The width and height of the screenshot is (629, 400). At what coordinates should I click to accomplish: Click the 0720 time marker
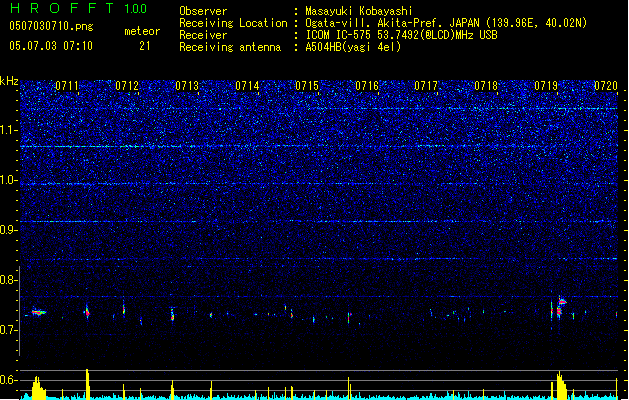tap(606, 86)
